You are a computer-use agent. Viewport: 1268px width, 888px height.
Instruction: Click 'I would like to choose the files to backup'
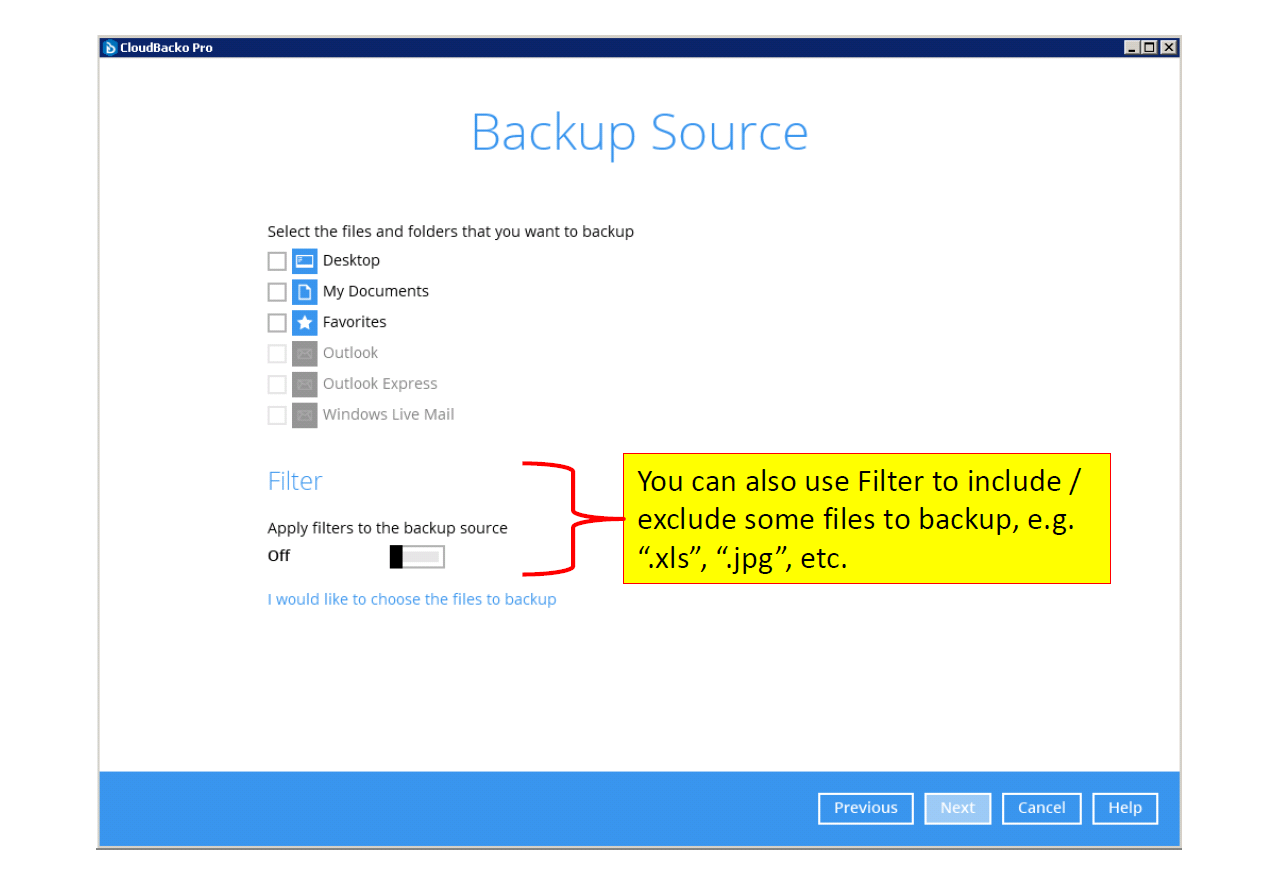click(x=412, y=599)
